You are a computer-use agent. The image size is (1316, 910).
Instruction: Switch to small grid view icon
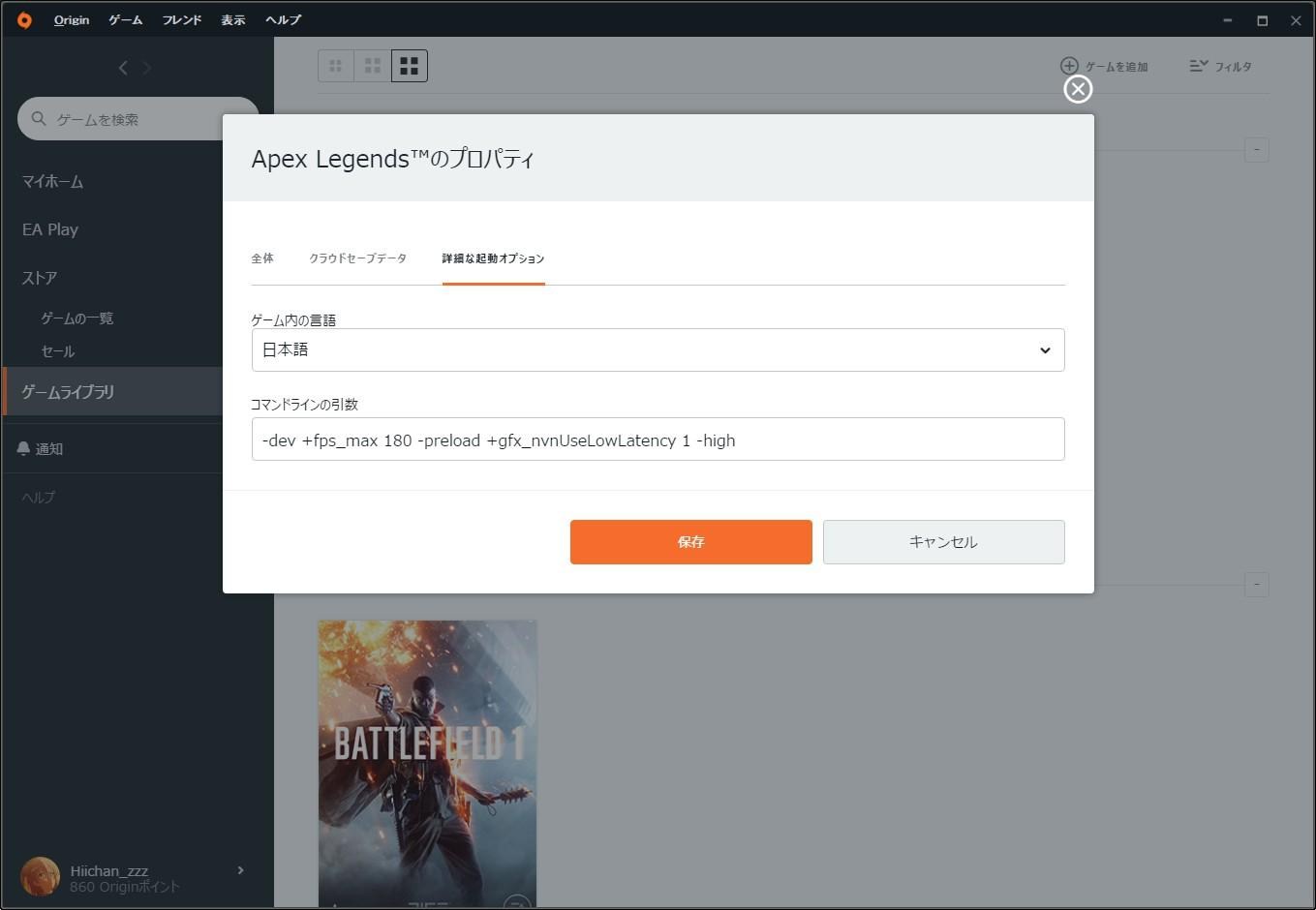(x=336, y=66)
